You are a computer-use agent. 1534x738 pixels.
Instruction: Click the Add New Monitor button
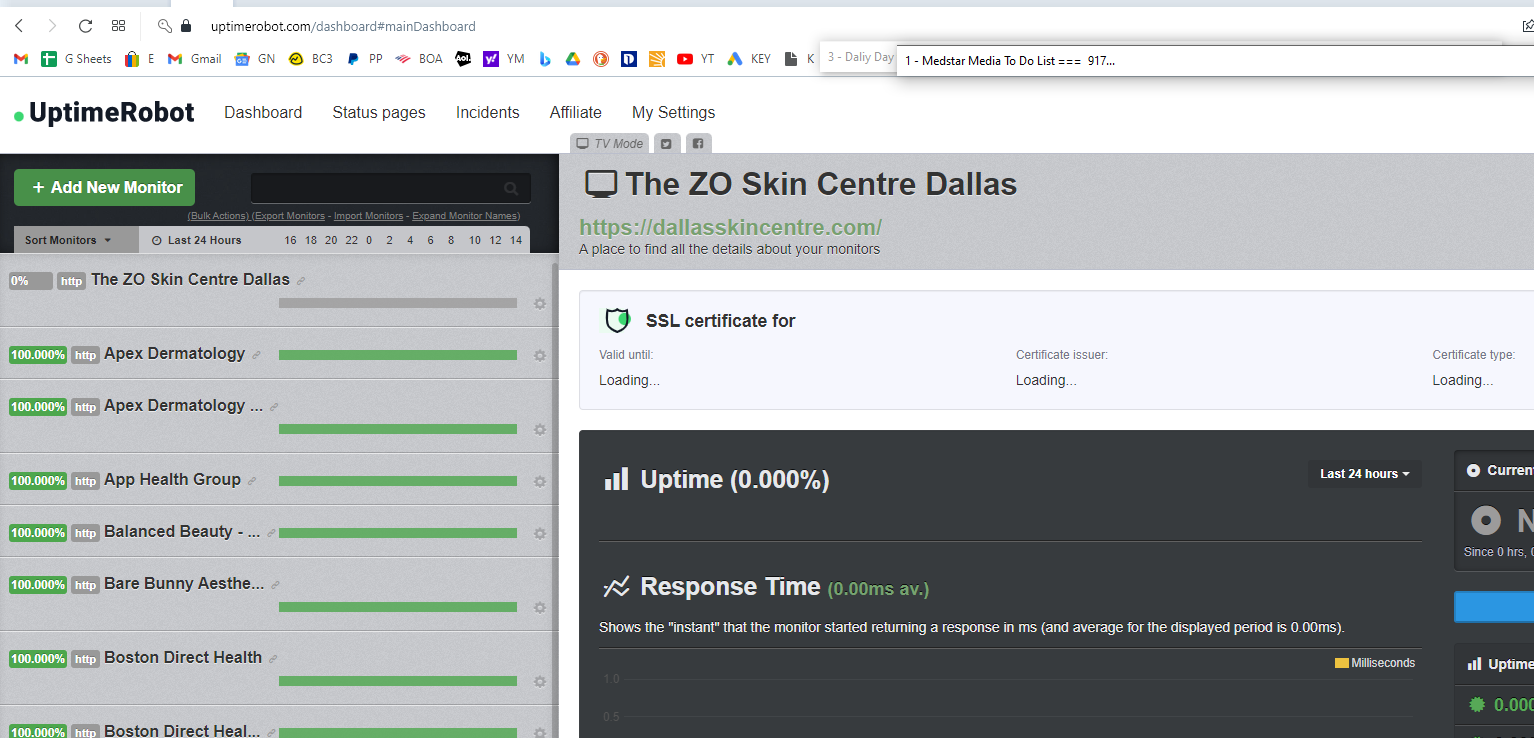click(105, 187)
